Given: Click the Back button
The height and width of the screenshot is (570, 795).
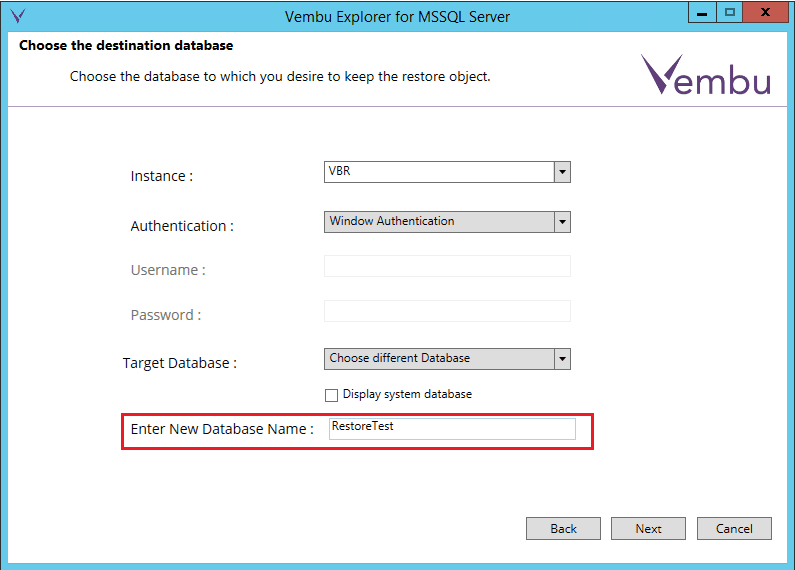Looking at the screenshot, I should [563, 529].
